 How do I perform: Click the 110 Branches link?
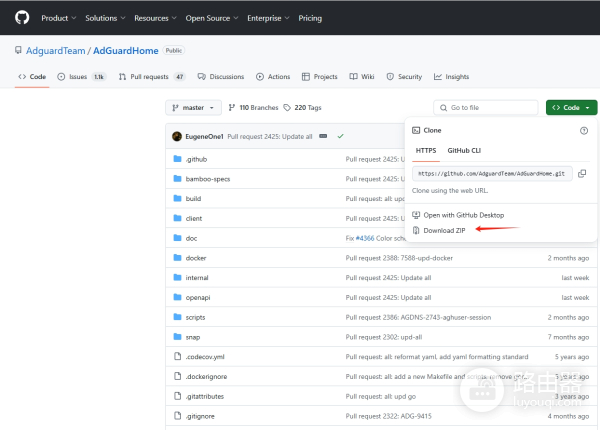coord(255,107)
